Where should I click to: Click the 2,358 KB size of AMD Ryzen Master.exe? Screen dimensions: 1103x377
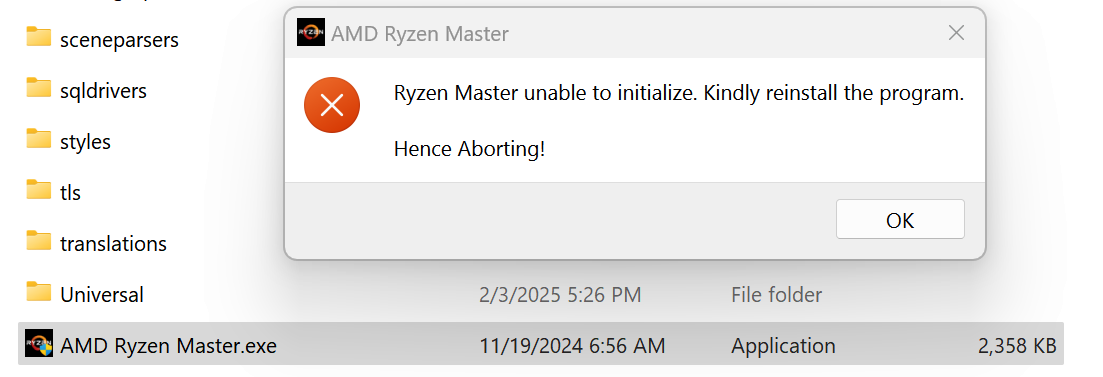coord(1017,345)
